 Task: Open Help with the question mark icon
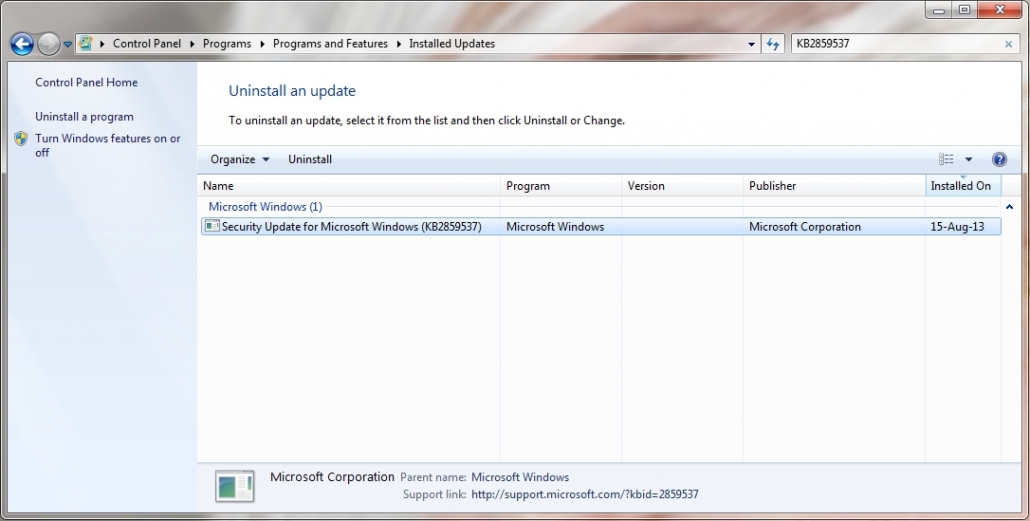coord(999,159)
